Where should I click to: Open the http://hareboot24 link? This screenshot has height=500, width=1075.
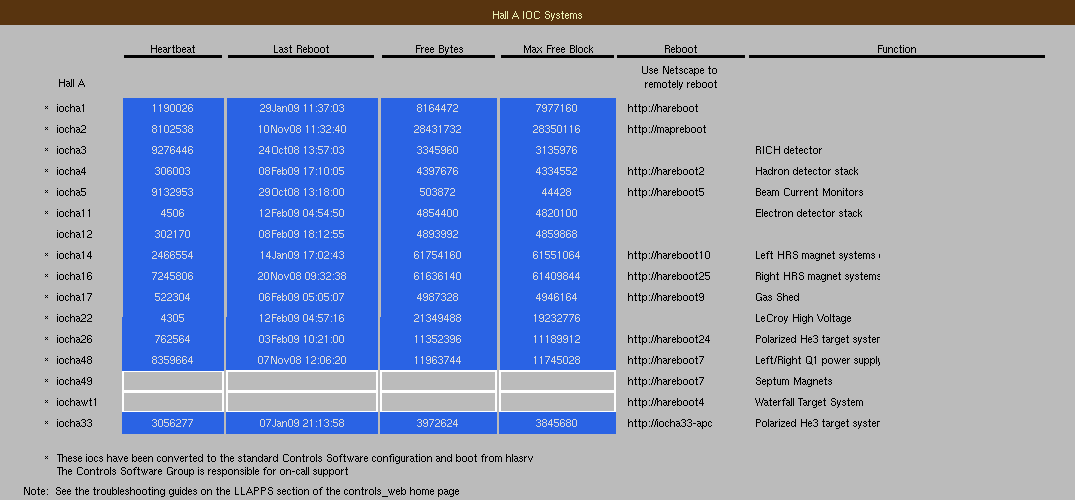coord(668,339)
